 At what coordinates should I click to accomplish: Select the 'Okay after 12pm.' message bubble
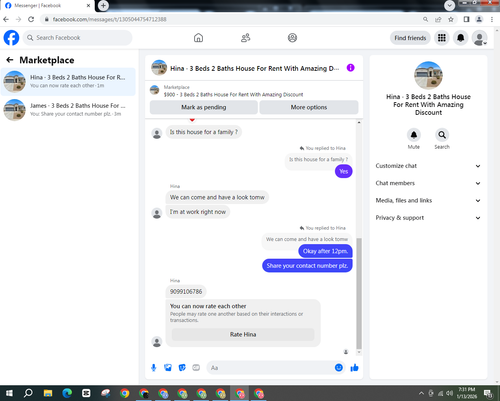pos(325,251)
